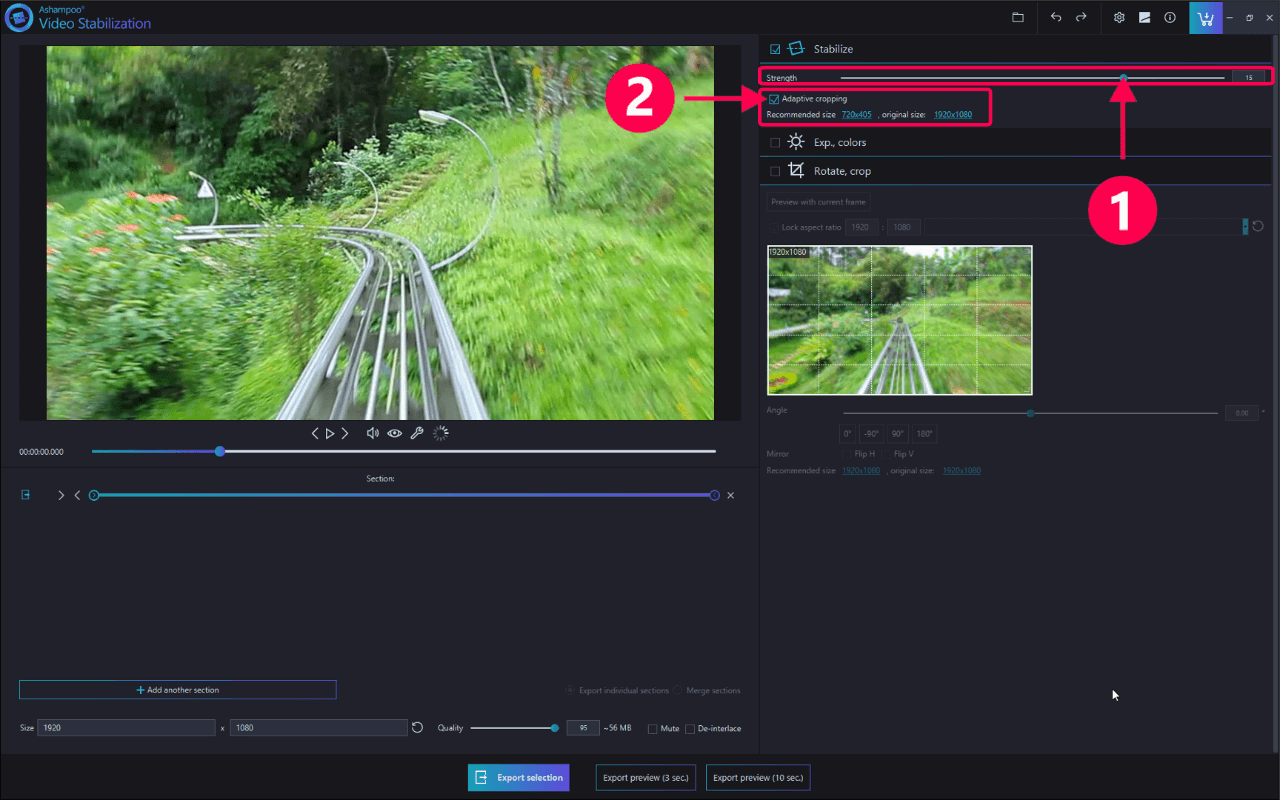
Task: Click the section export icon
Action: (26, 495)
